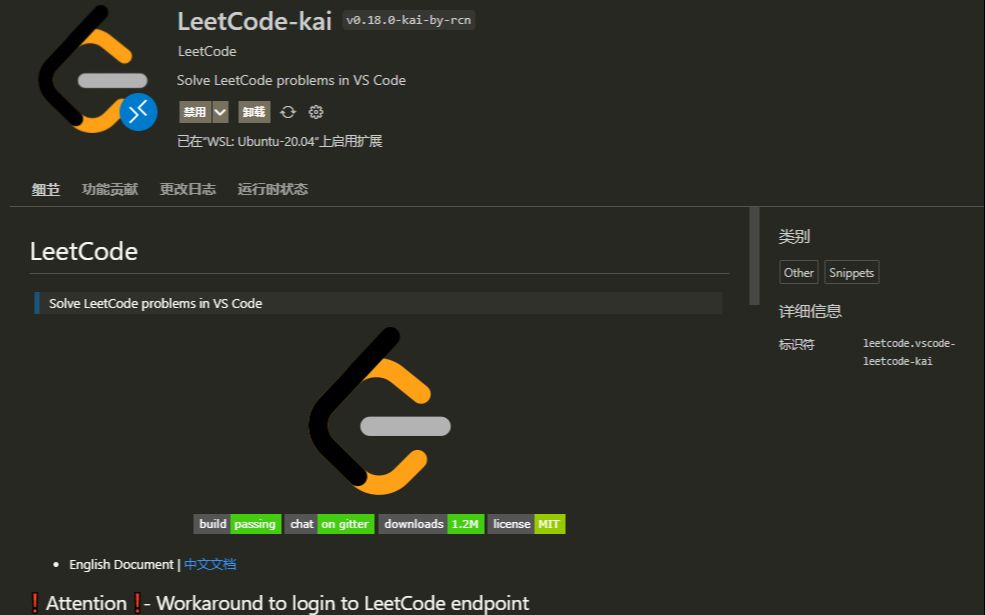Switch to the 更改日志 tab

tap(188, 188)
